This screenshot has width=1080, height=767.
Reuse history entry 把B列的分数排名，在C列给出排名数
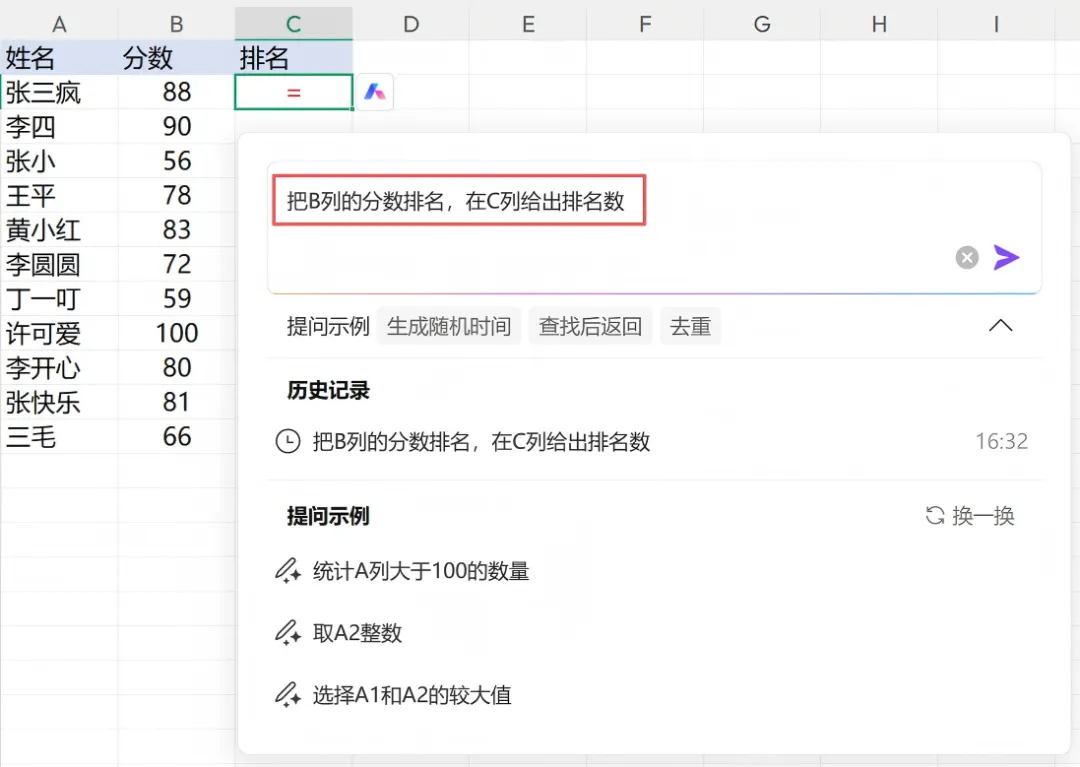(481, 441)
